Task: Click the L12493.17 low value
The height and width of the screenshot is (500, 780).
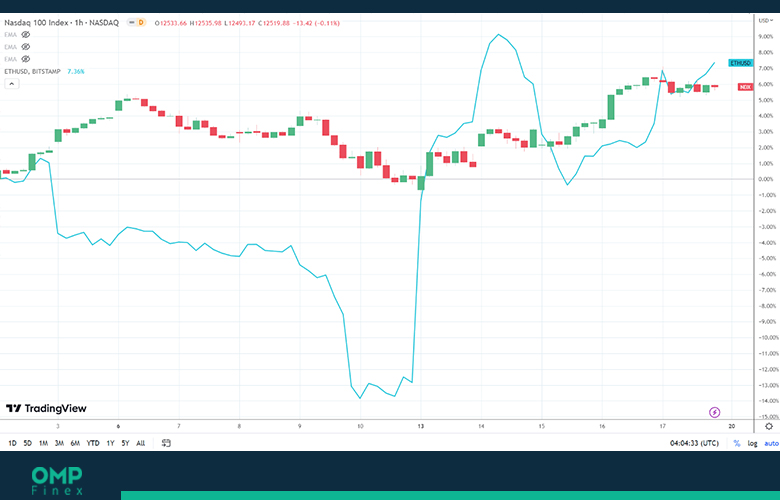Action: pos(240,23)
